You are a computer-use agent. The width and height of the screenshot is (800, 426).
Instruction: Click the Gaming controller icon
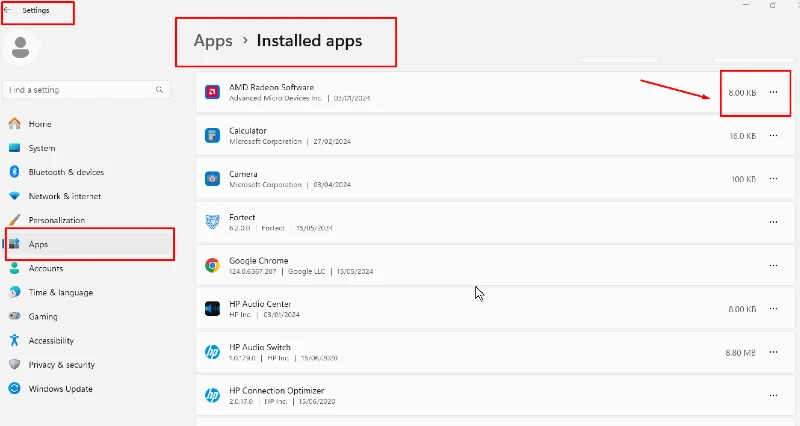[15, 316]
